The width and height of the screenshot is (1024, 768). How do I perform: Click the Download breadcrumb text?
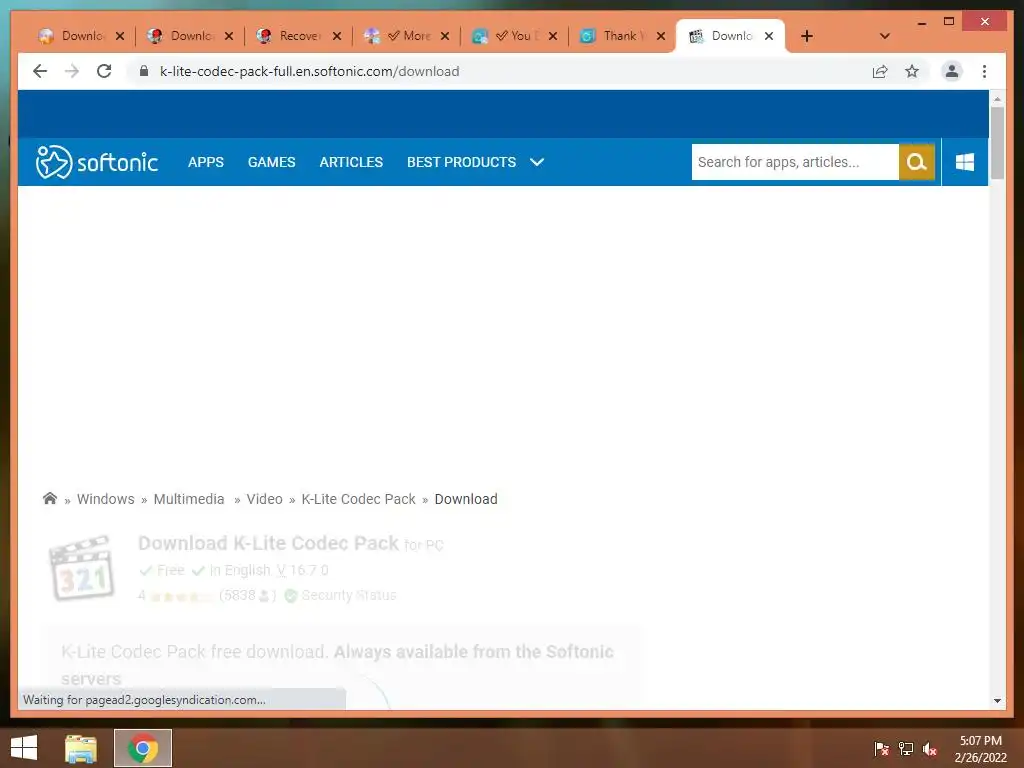466,499
